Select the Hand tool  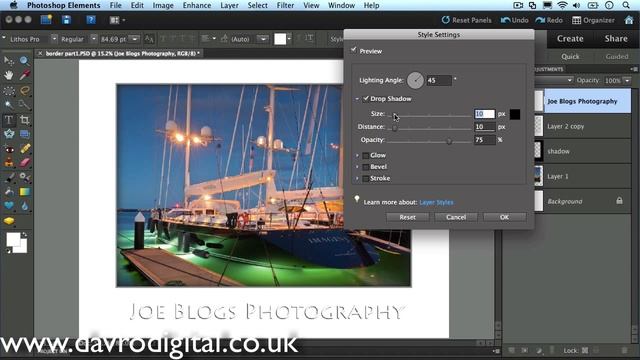click(9, 76)
